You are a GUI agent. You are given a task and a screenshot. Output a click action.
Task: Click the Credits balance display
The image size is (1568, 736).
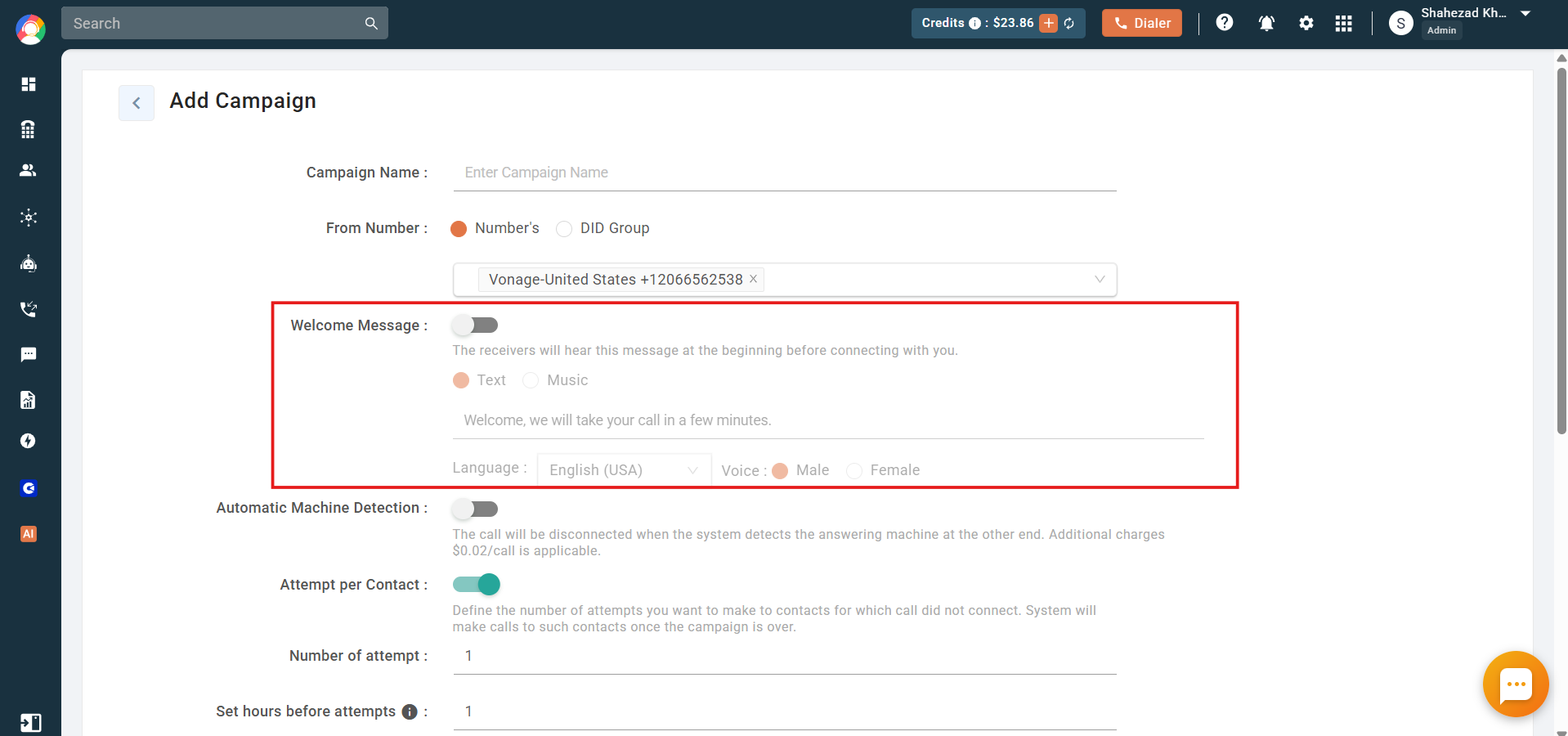tap(998, 23)
